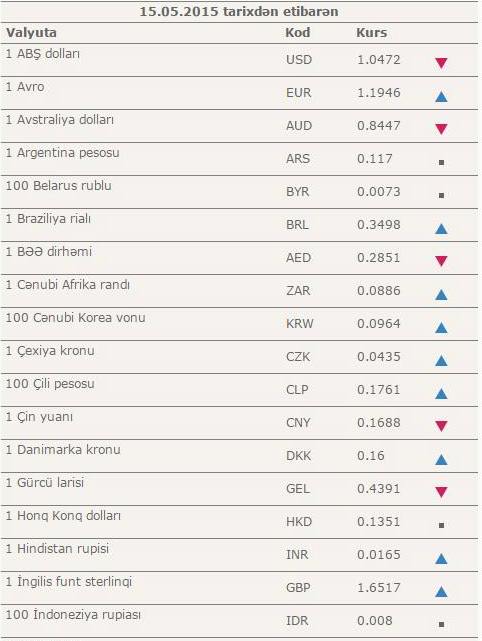Image resolution: width=482 pixels, height=641 pixels.
Task: Click the red down arrow beside AUD
Action: tap(441, 129)
